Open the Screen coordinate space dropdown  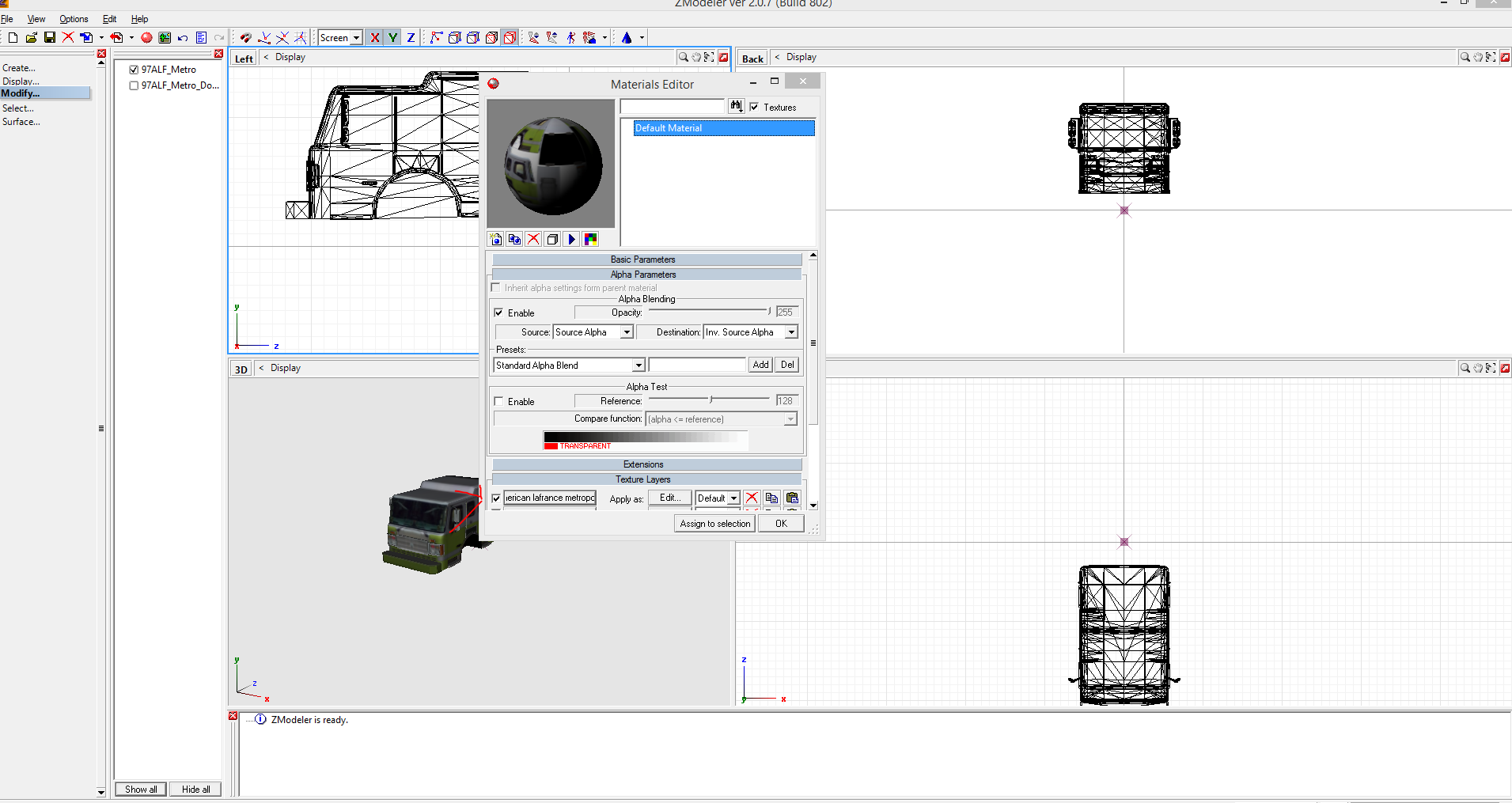[x=356, y=37]
